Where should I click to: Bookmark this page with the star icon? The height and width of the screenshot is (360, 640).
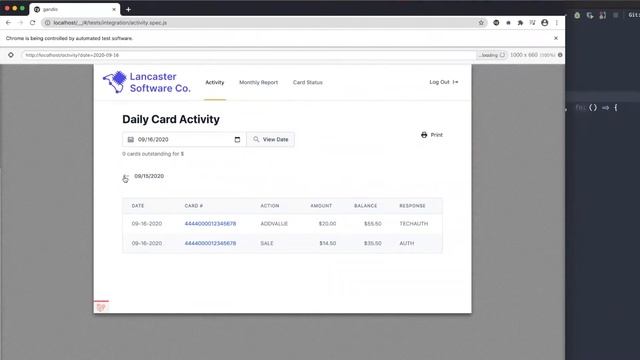[x=481, y=23]
